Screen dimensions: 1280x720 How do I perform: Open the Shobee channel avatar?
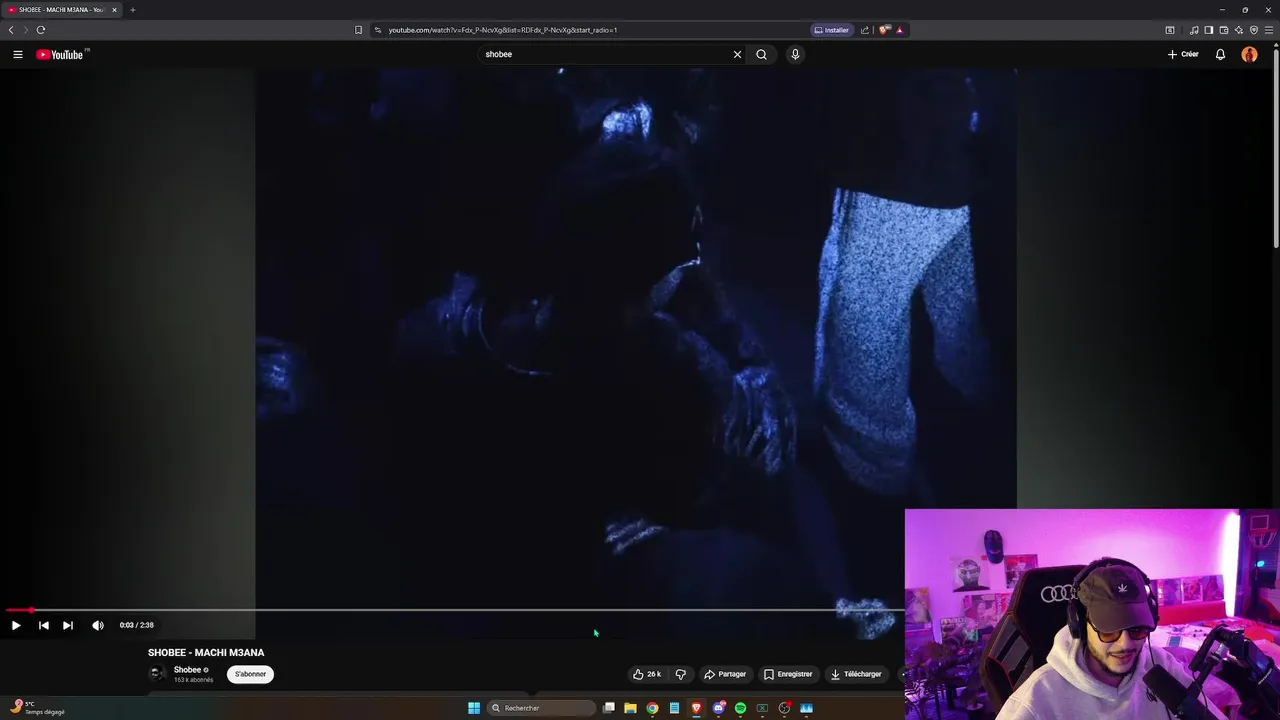tap(157, 674)
